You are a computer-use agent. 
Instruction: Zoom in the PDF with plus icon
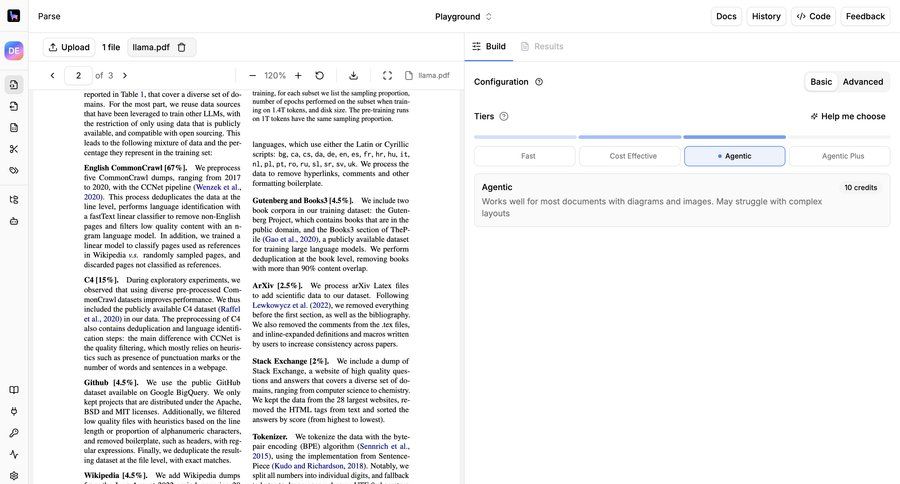click(x=298, y=75)
